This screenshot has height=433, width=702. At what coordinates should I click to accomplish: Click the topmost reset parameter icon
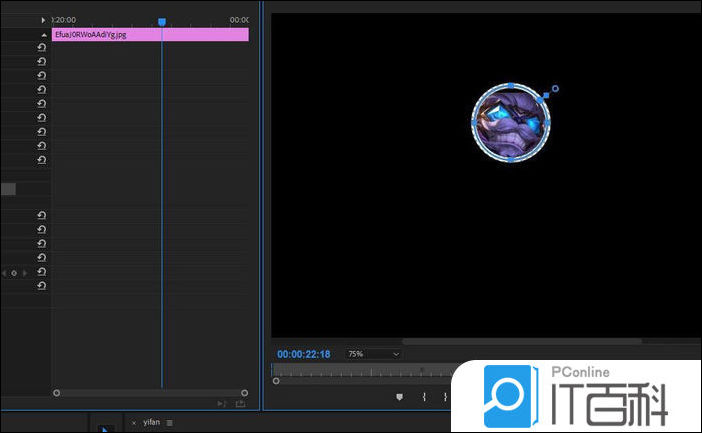42,47
